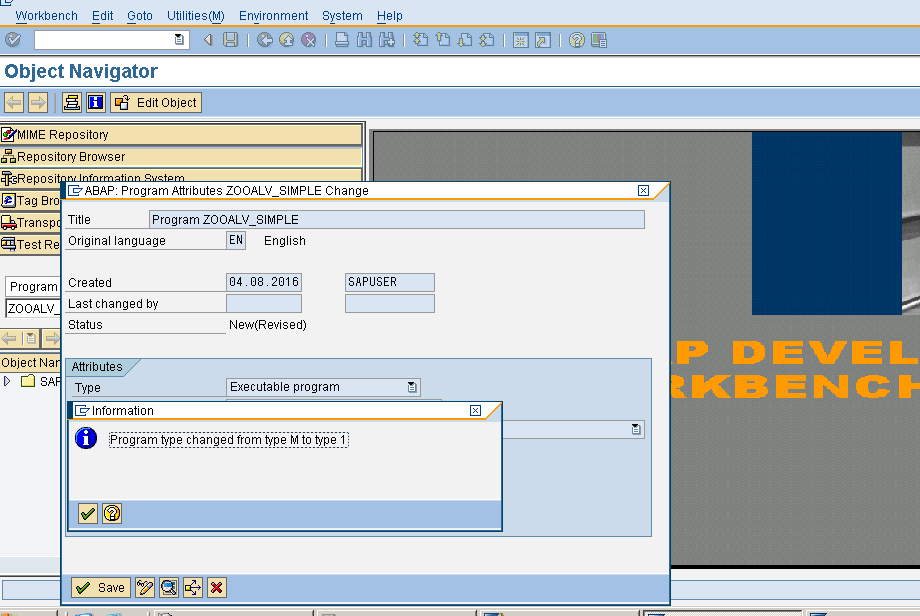Click the blue Information icon under Object Navigator
Viewport: 920px width, 616px height.
(x=95, y=101)
